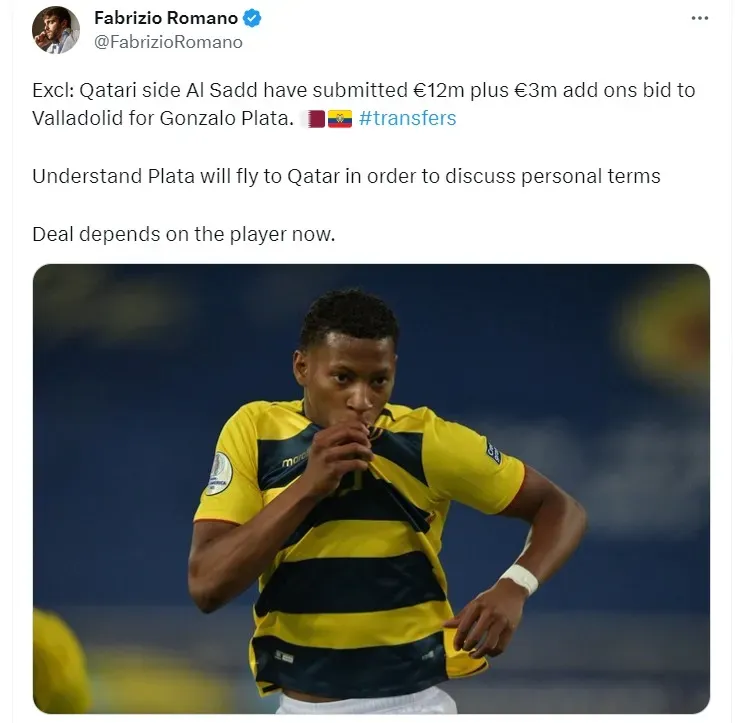Click the Qatar flag emoji
This screenshot has height=723, width=735.
coord(315,119)
